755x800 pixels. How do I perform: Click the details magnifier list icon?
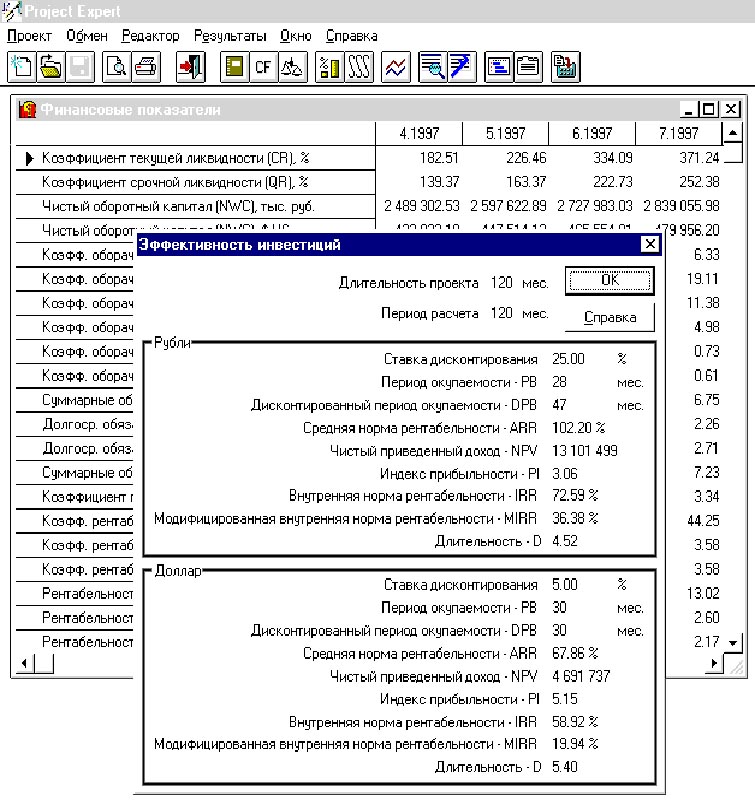click(x=433, y=67)
